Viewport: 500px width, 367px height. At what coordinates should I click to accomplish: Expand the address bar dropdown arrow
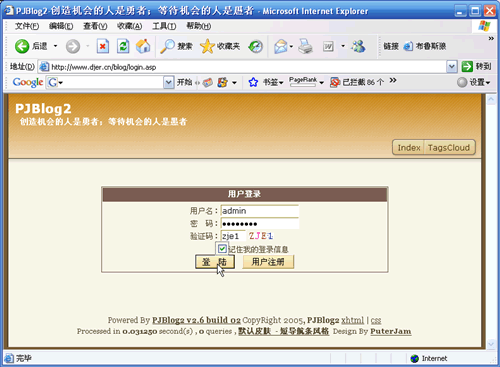pos(451,67)
